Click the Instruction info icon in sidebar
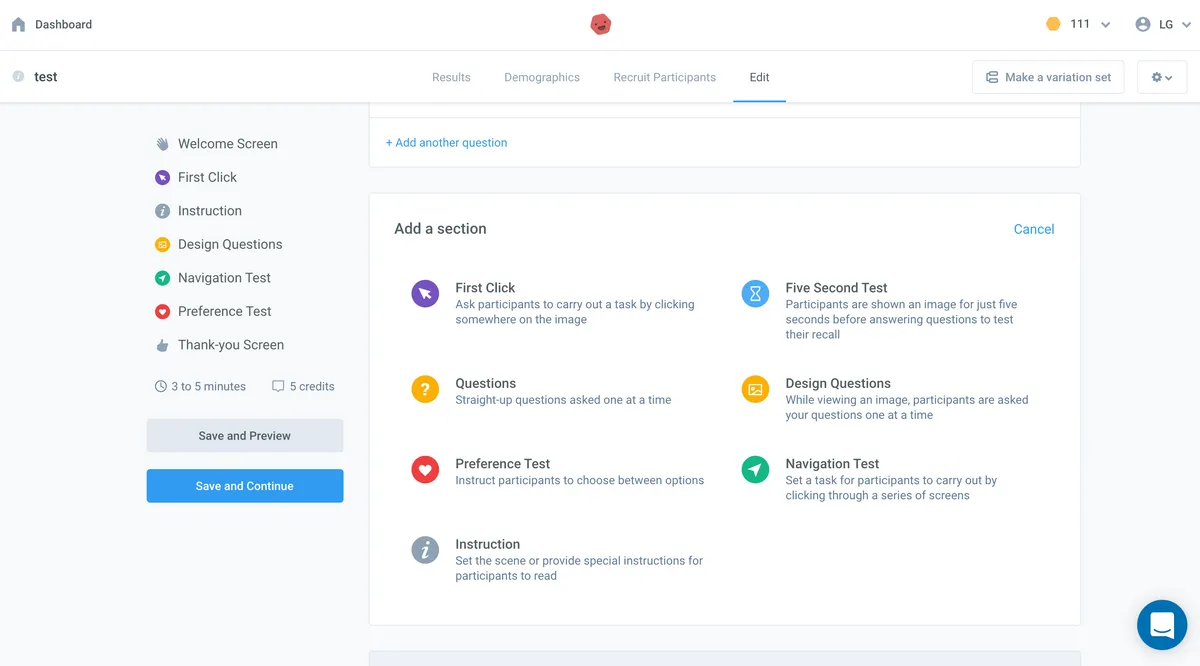The image size is (1200, 666). pos(162,211)
